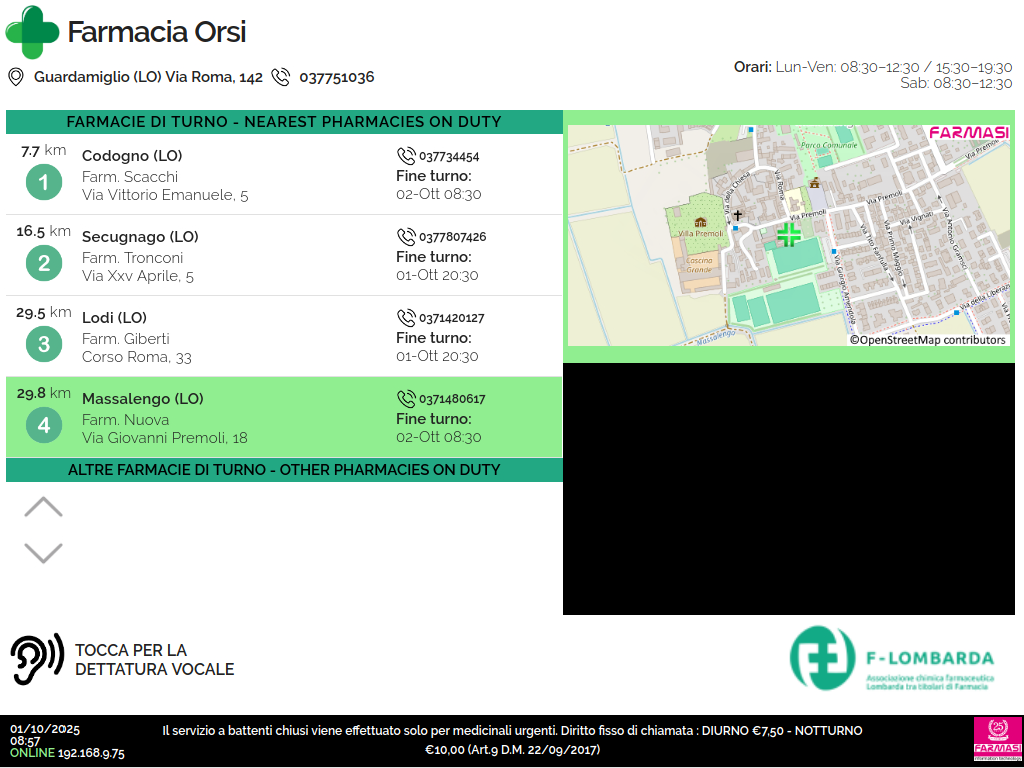
Task: Select number 2 circle for Secugnago pharmacy
Action: [x=44, y=264]
